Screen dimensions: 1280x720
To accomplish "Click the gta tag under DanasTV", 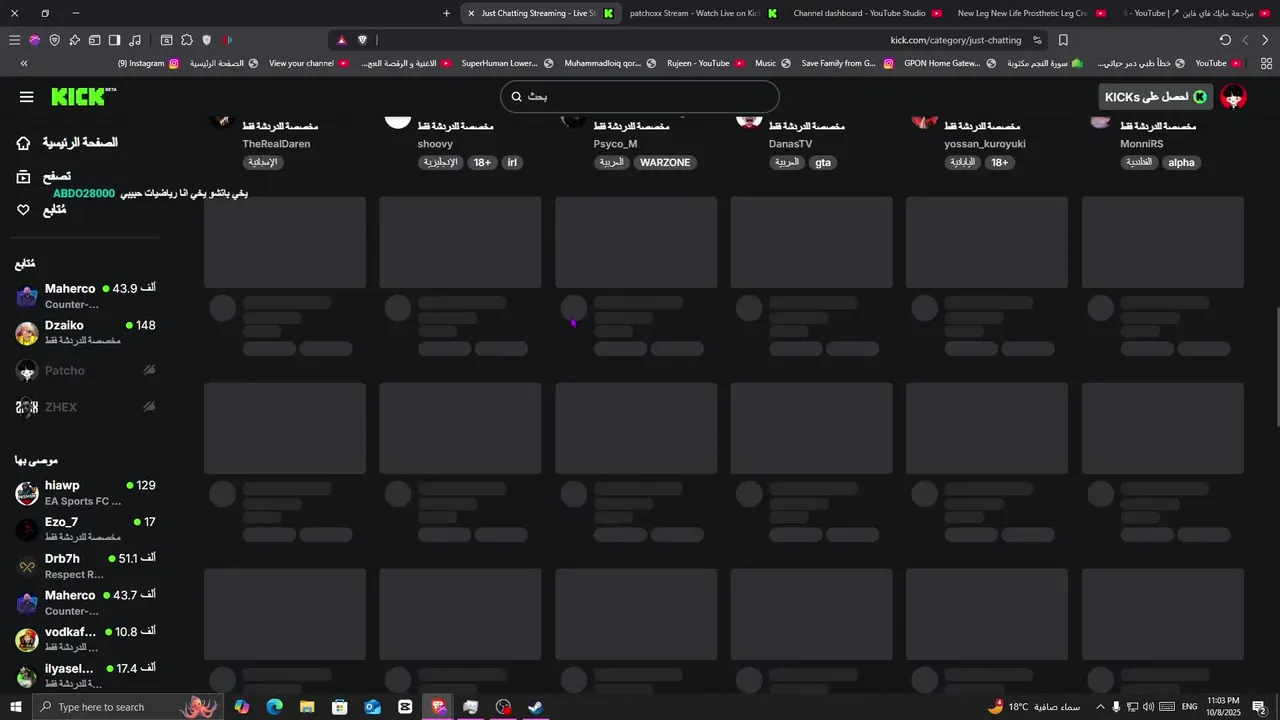I will coord(823,162).
